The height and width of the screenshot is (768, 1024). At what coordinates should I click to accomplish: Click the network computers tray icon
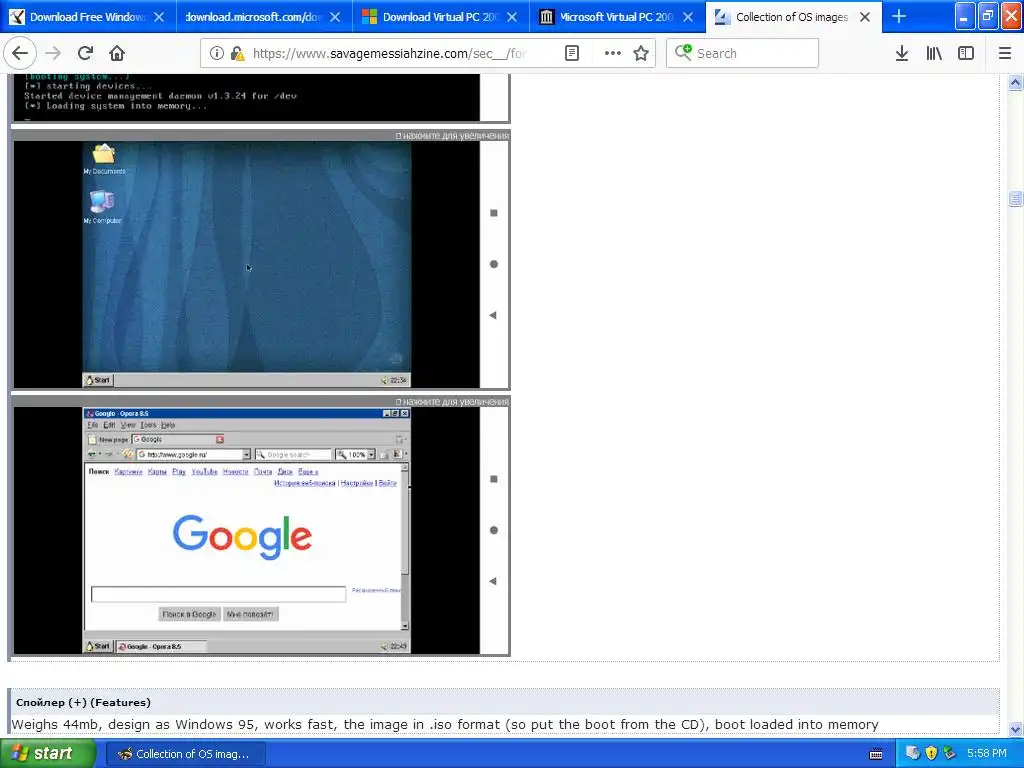(x=913, y=754)
